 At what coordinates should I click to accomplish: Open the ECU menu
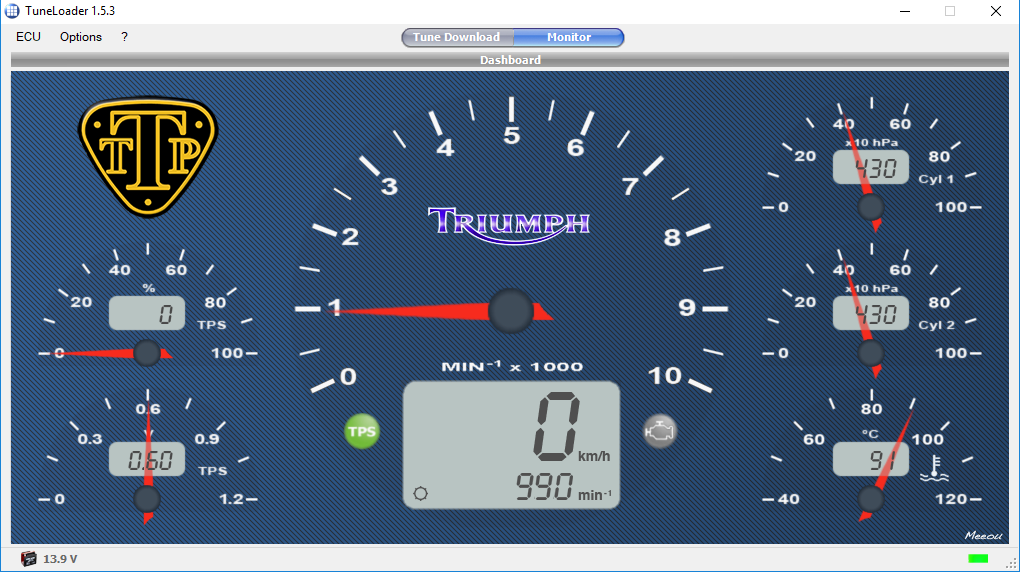[x=28, y=37]
